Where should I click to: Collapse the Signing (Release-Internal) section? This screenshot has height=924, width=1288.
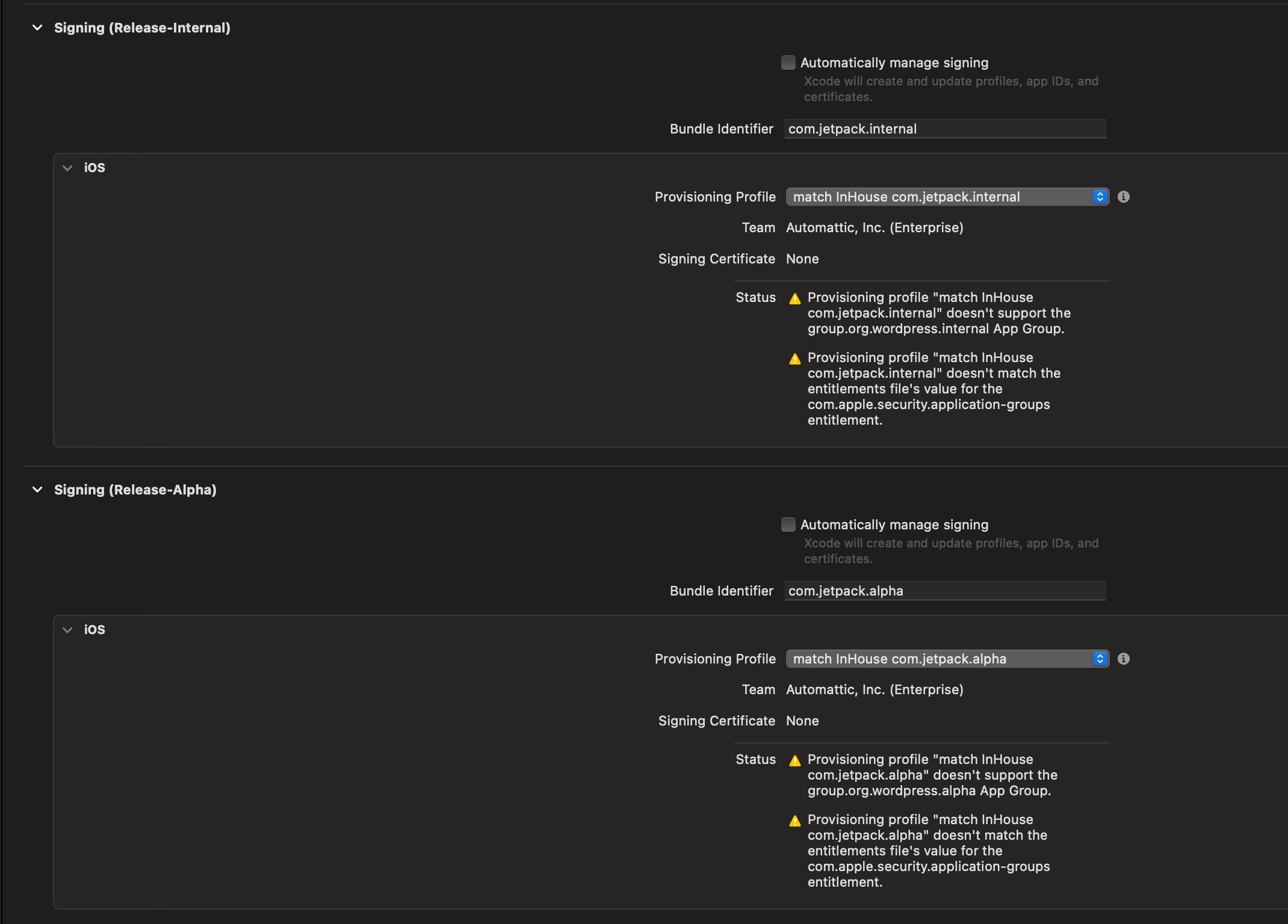(37, 28)
